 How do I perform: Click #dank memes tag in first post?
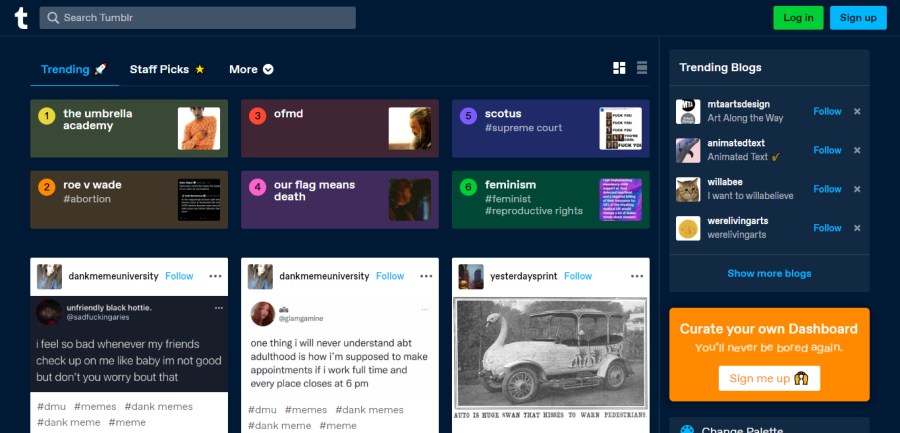[158, 407]
